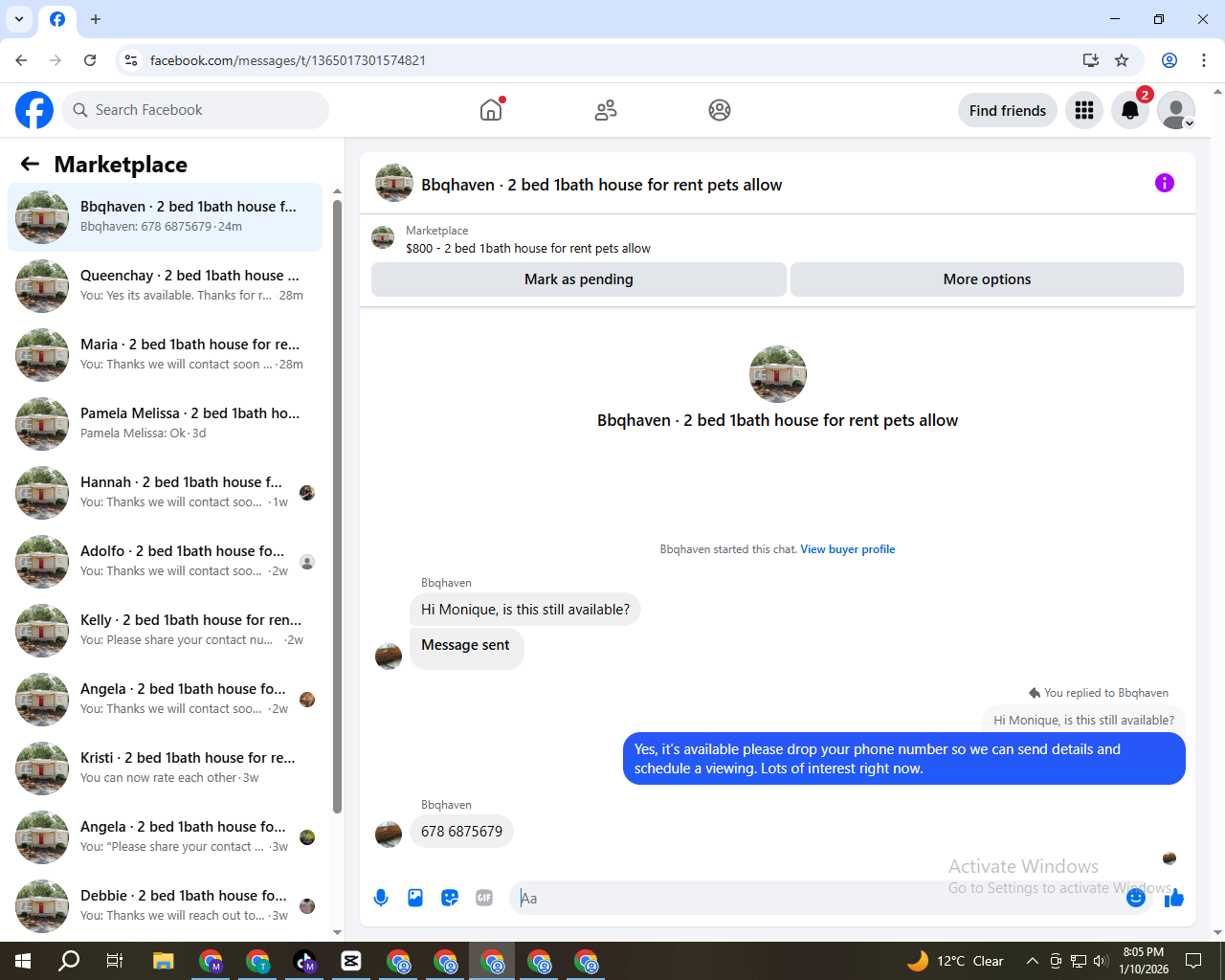Expand the tab search chevron

[x=19, y=19]
